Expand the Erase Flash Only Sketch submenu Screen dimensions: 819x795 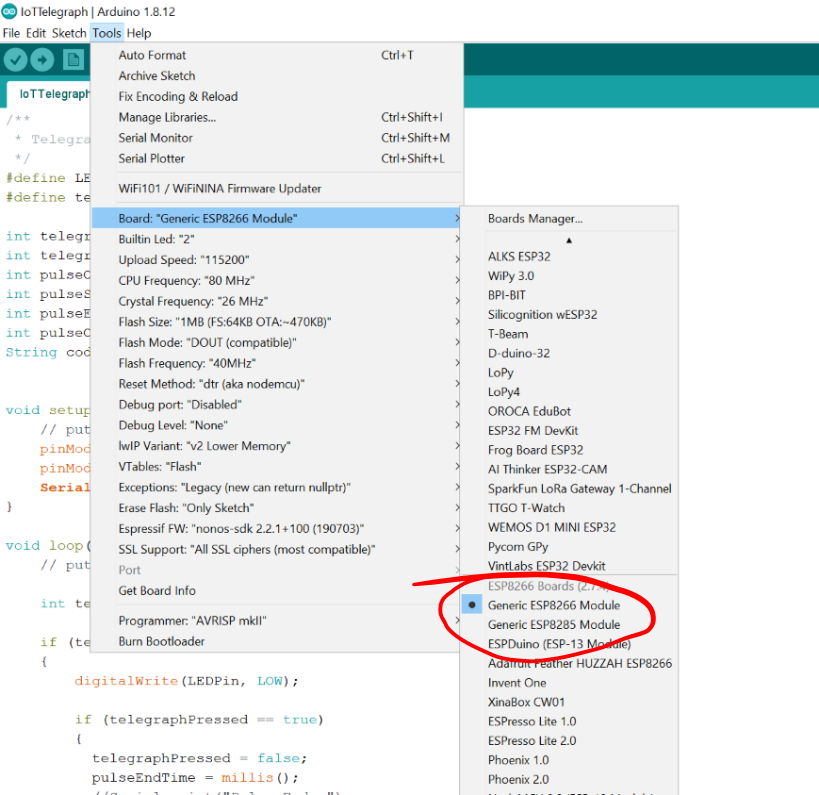tap(277, 508)
